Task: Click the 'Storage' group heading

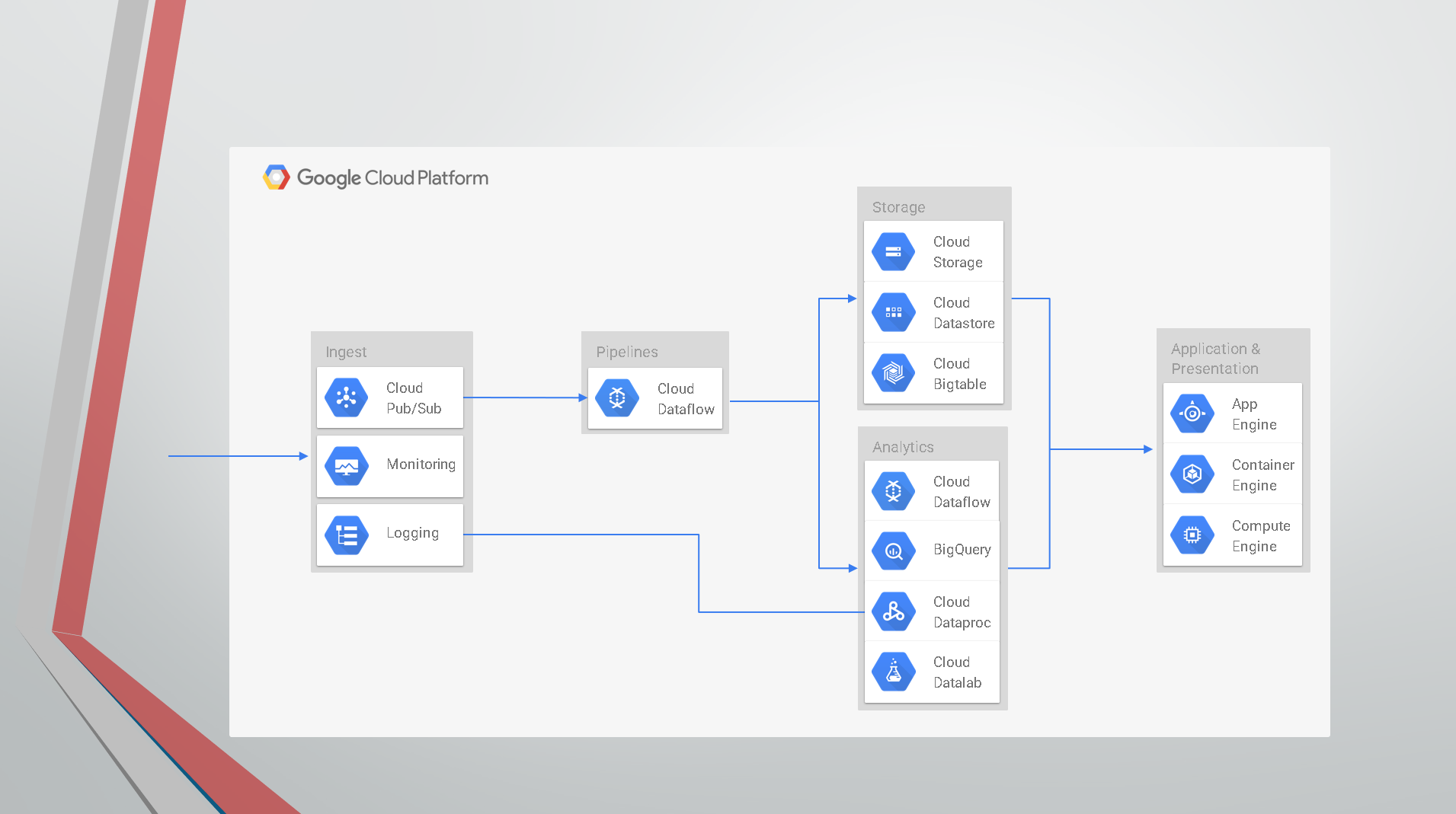Action: [898, 207]
